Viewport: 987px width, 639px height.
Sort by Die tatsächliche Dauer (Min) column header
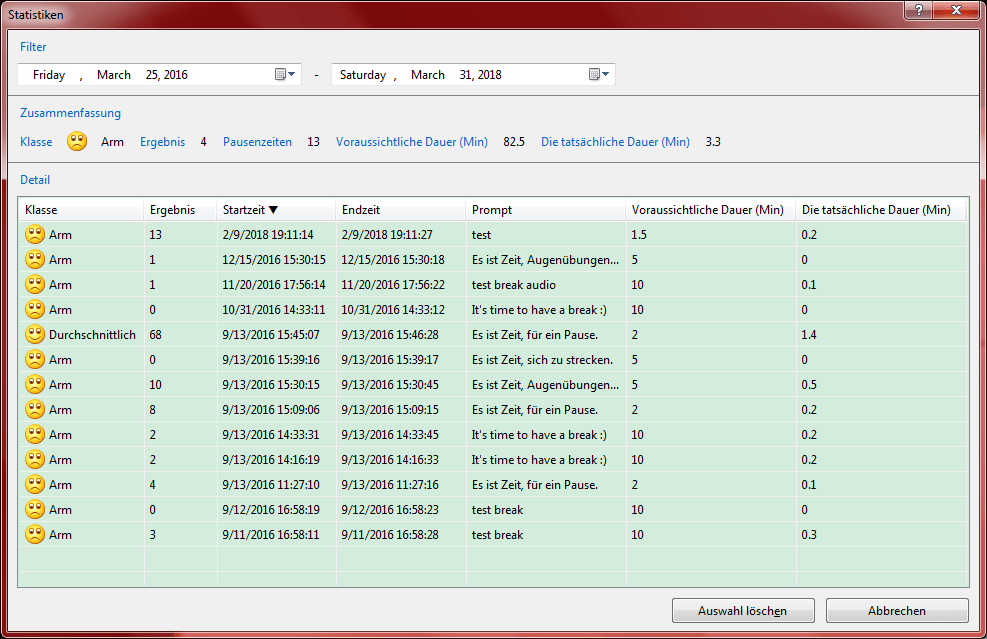click(881, 210)
